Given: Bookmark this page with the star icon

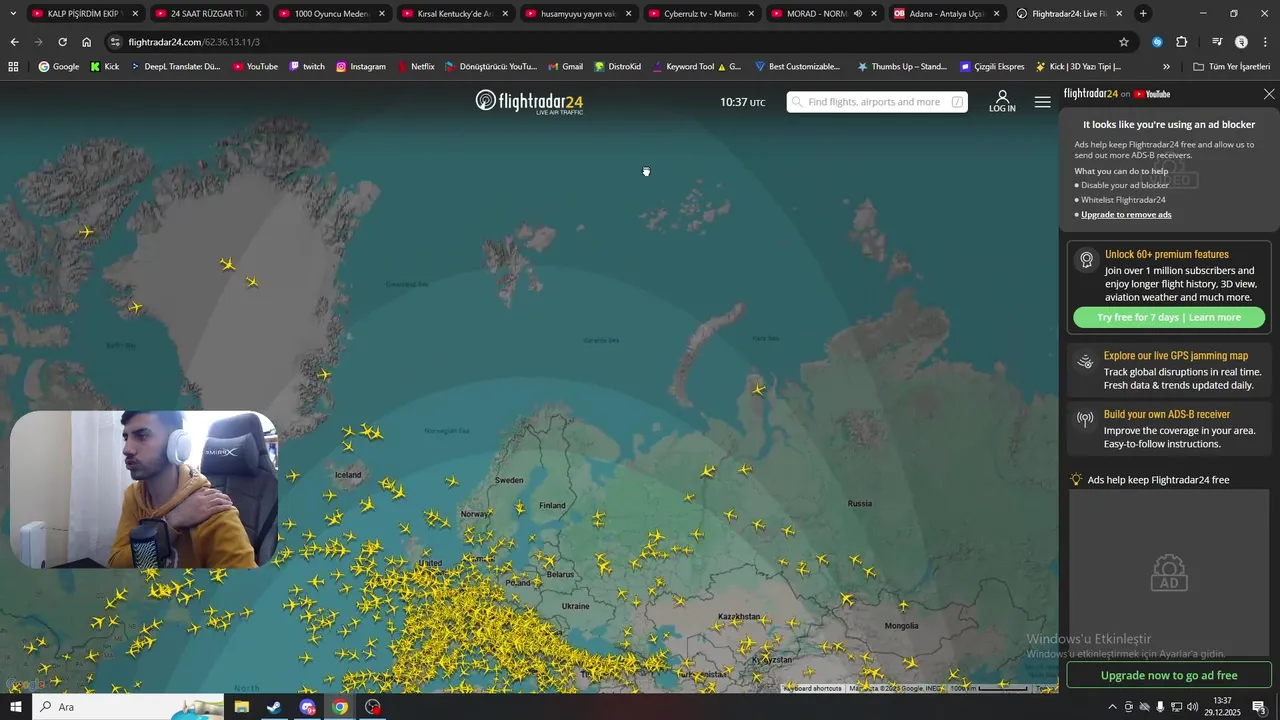Looking at the screenshot, I should tap(1124, 42).
